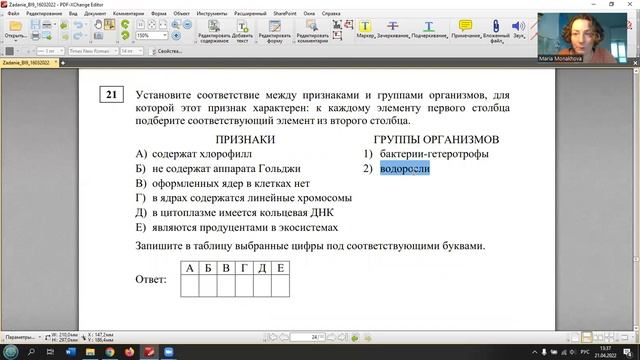This screenshot has height=360, width=640.
Task: Click the Add Text tool
Action: 242,31
